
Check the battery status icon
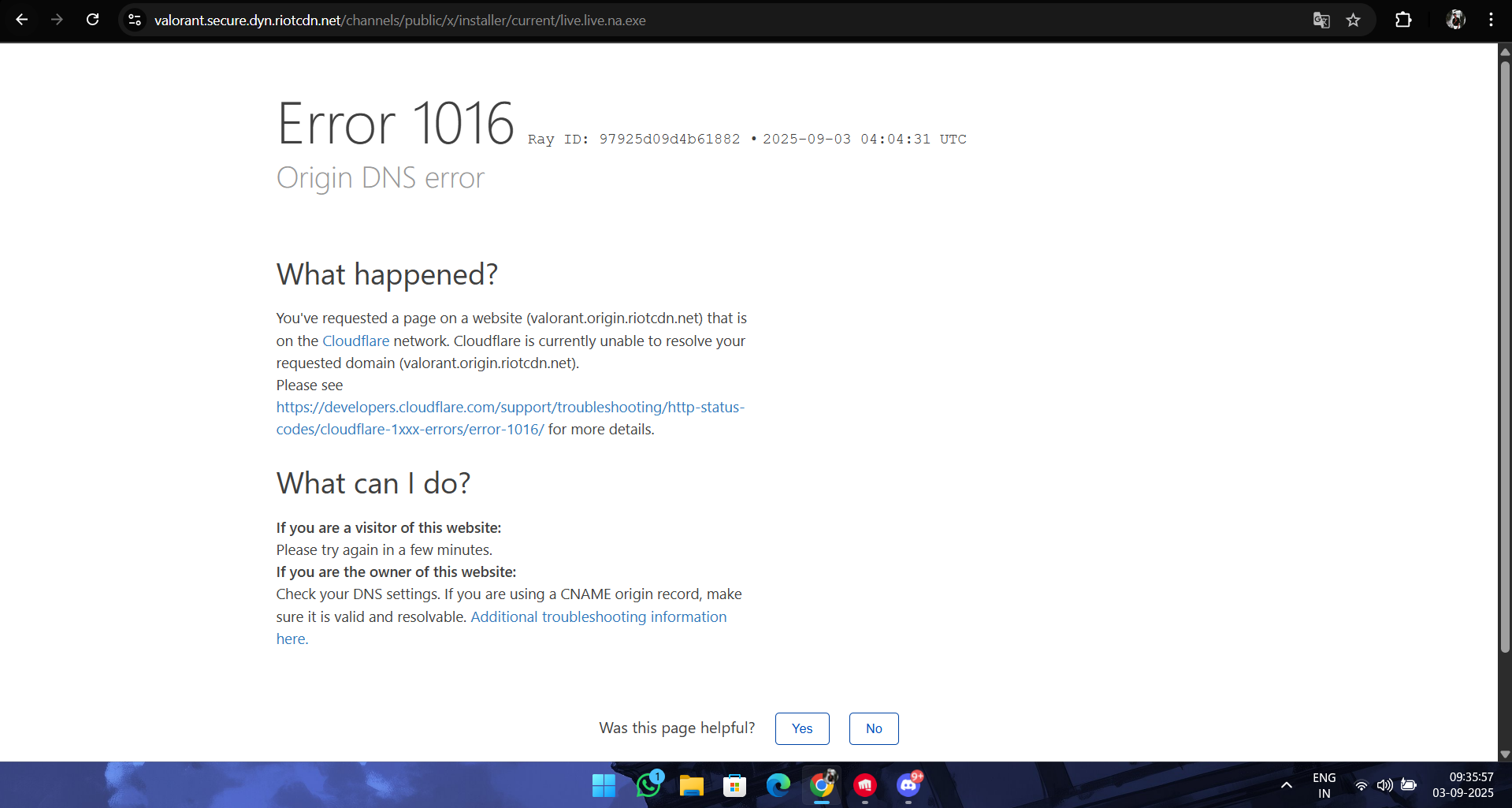[1409, 785]
